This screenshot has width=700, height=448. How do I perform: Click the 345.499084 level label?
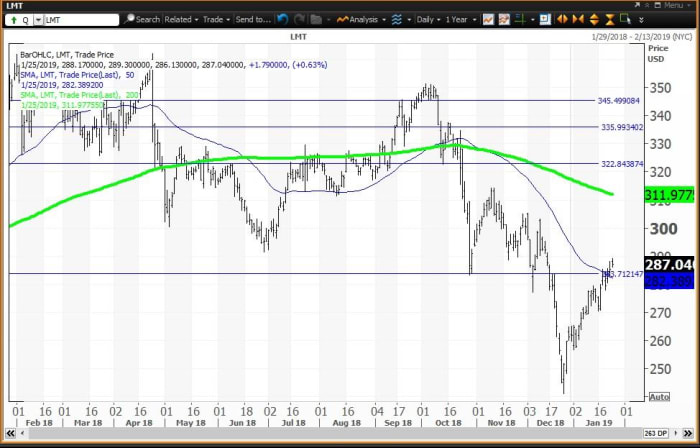point(618,101)
